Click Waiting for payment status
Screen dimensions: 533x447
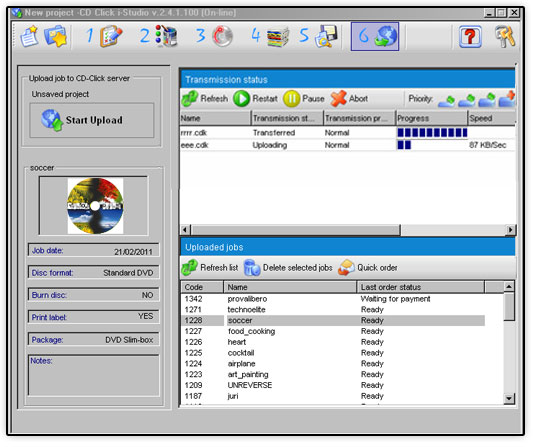click(396, 300)
